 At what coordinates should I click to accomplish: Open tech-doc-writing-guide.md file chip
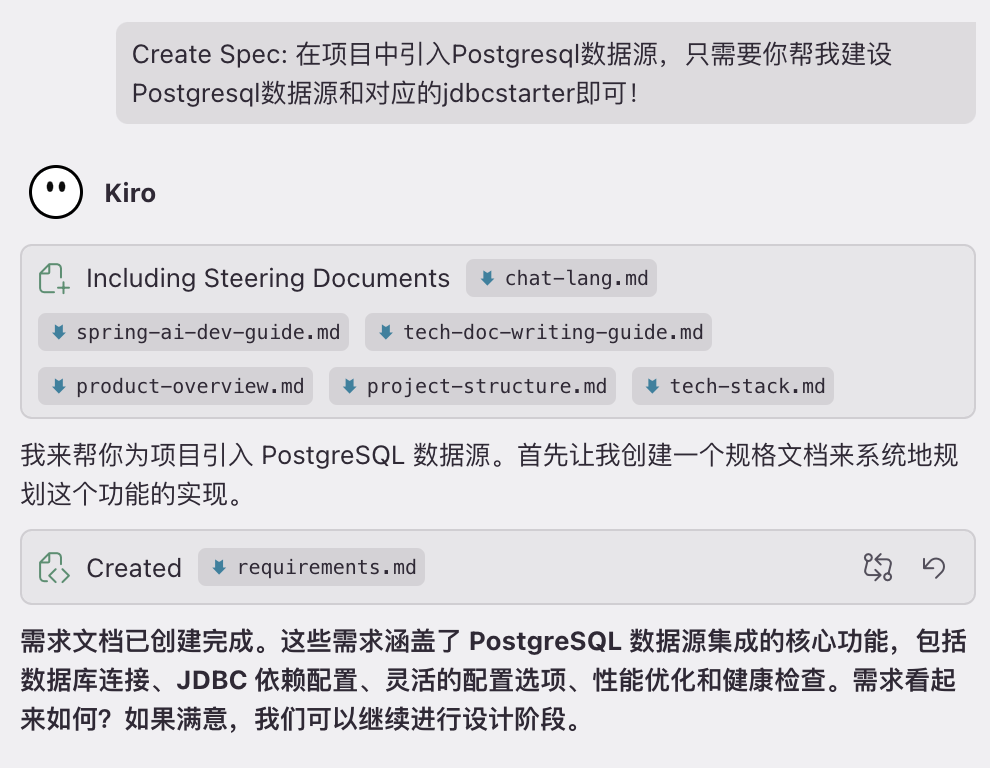pos(552,332)
